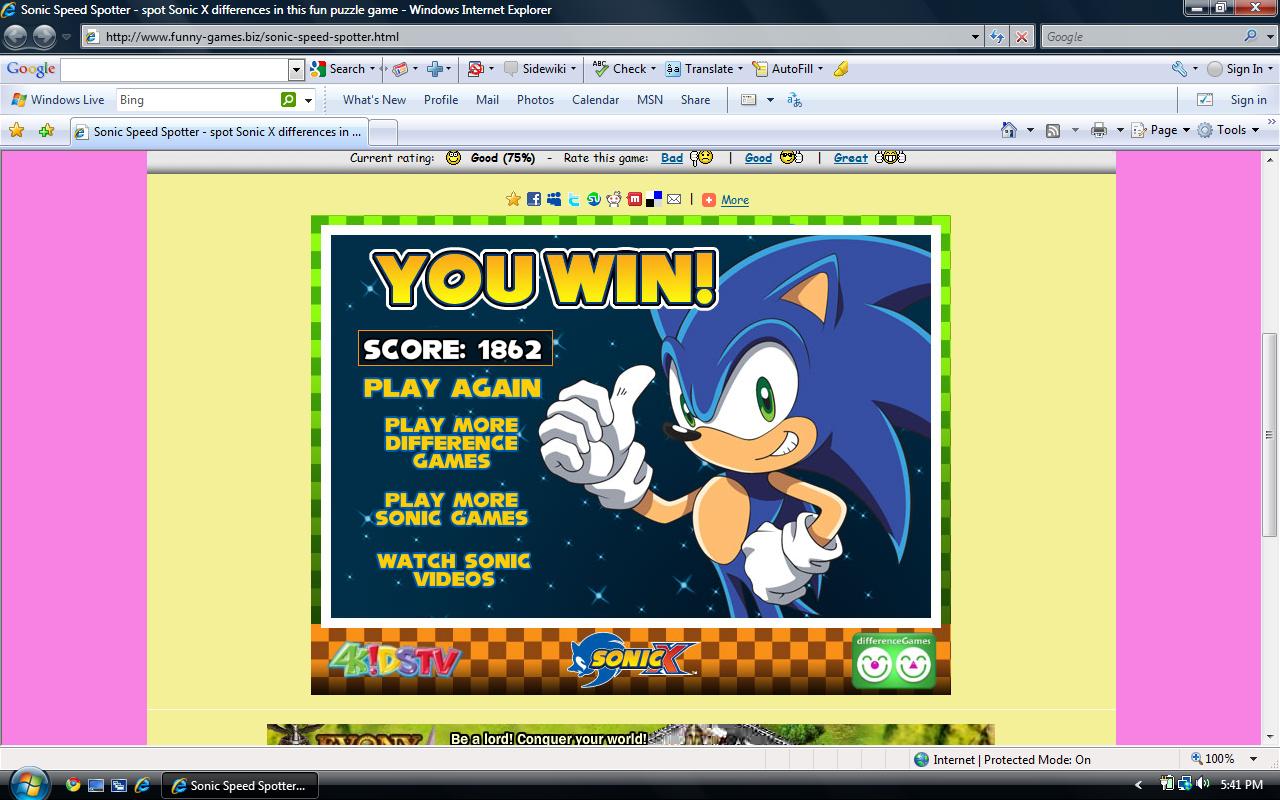Click Share in Windows Live toolbar
The height and width of the screenshot is (800, 1280).
695,100
